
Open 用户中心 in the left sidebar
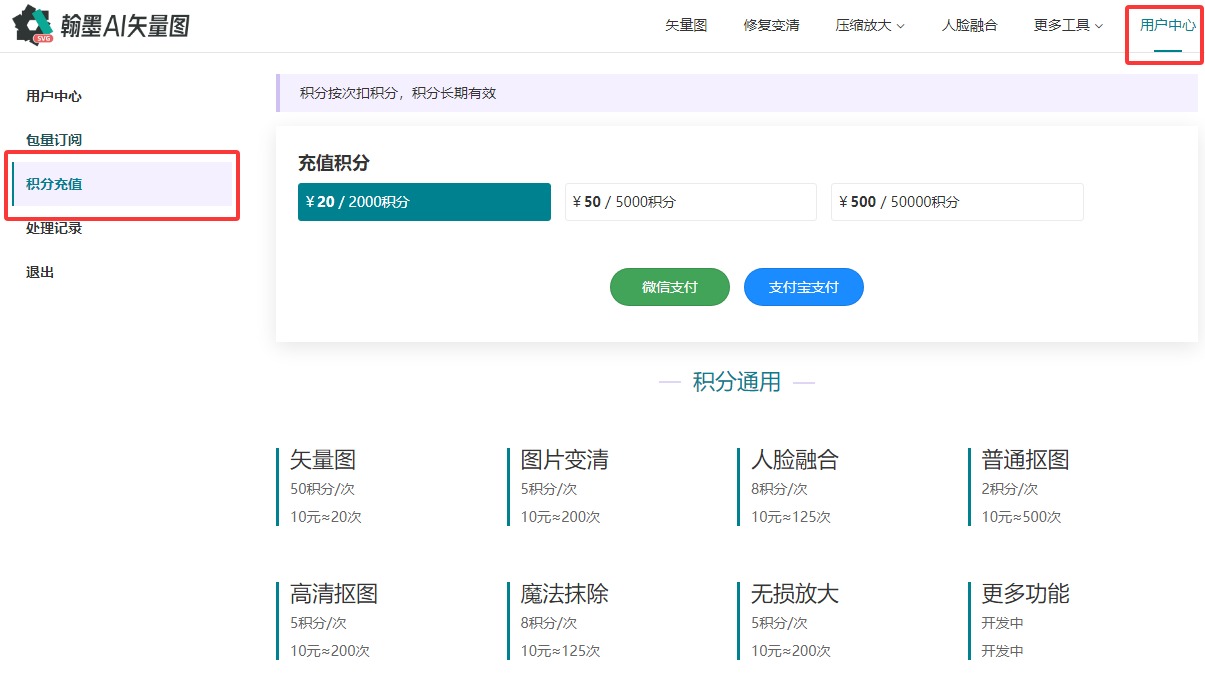coord(54,97)
